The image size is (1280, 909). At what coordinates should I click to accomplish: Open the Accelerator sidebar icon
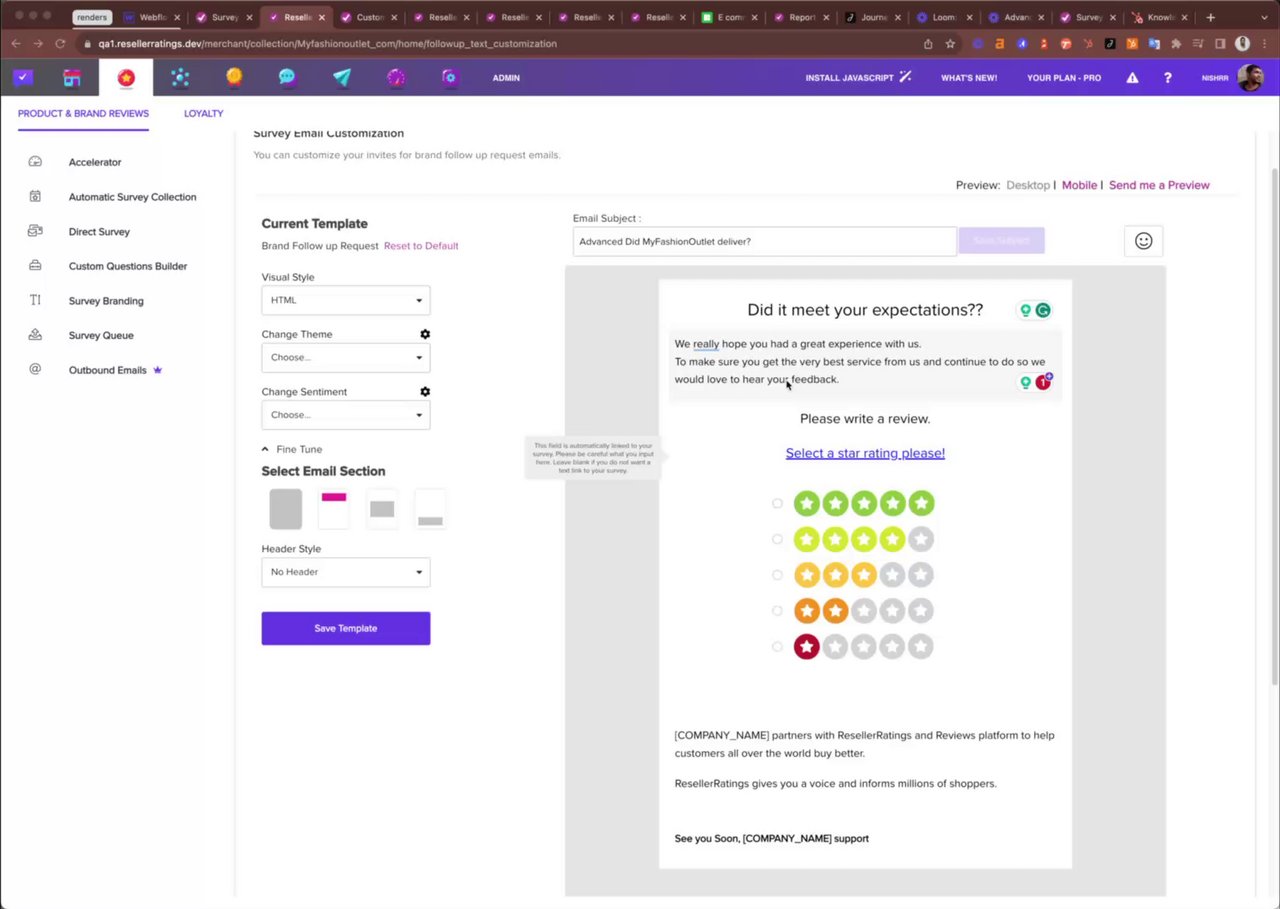35,162
